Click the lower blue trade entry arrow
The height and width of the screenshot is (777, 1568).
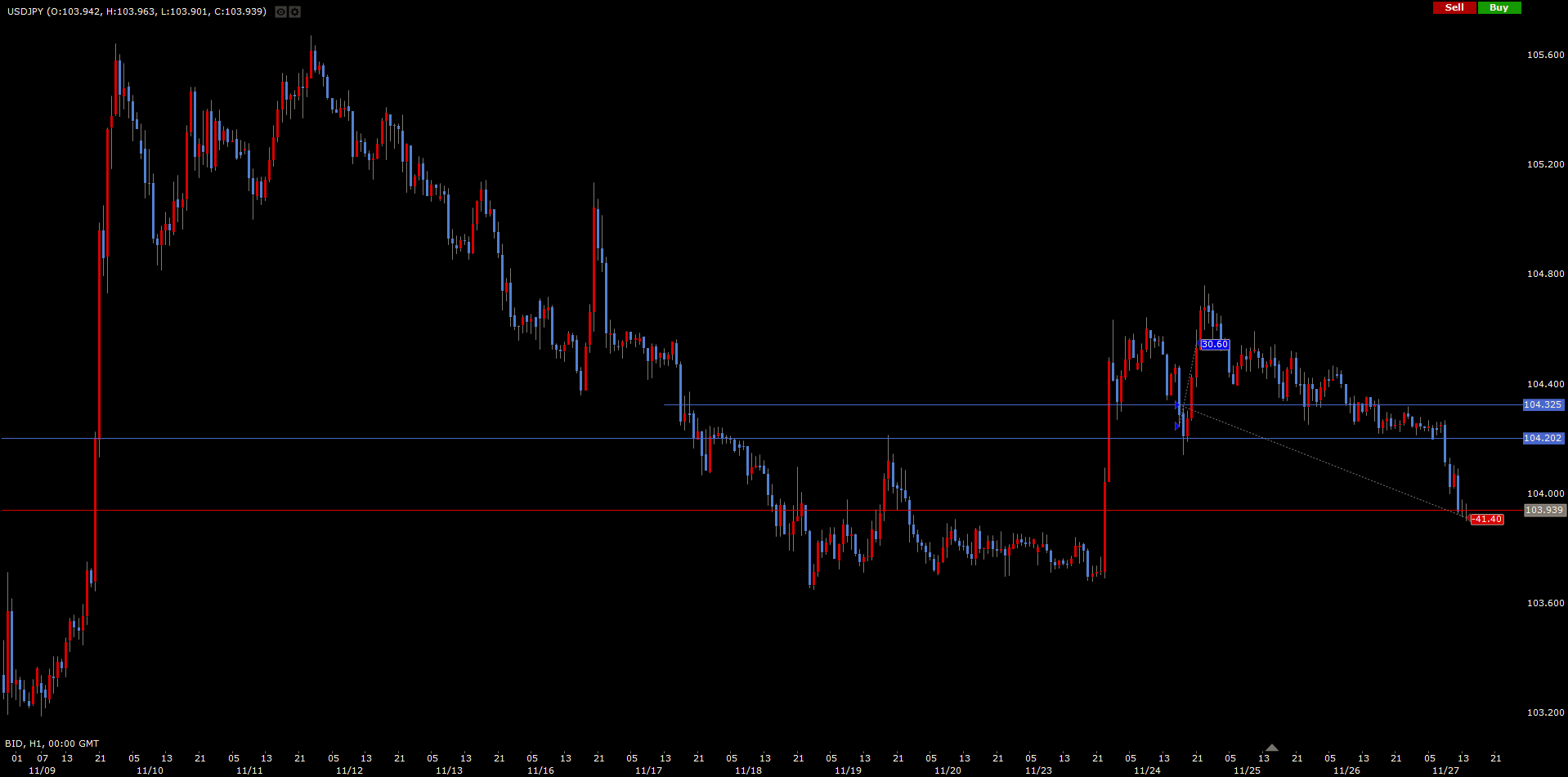(x=1177, y=426)
